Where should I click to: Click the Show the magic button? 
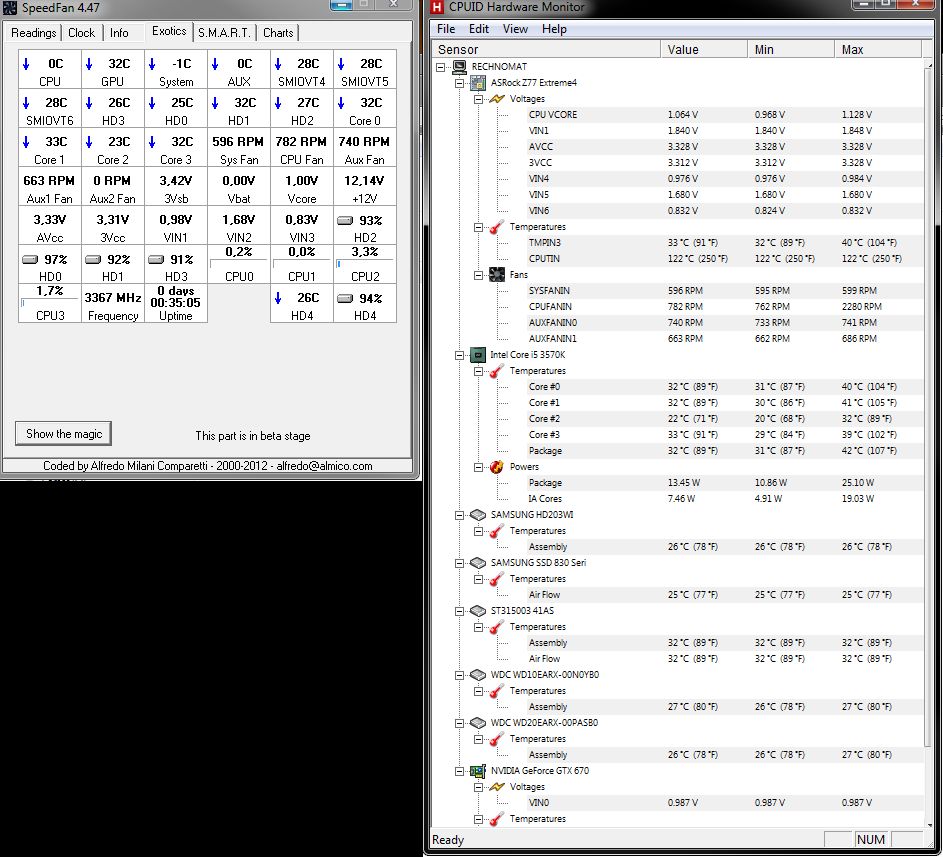(x=63, y=434)
